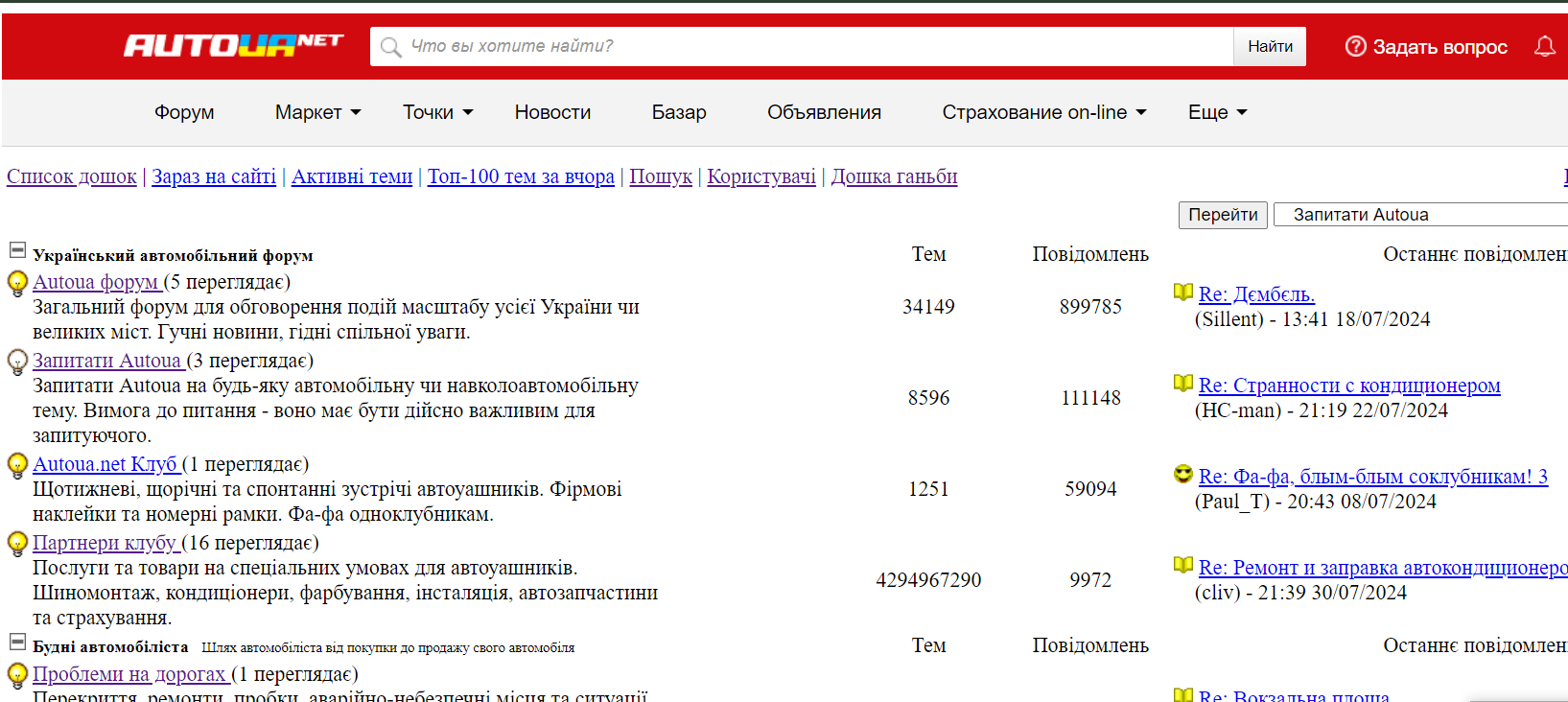The width and height of the screenshot is (1568, 702).
Task: Click the lightbulb icon beside Запитати Autoua
Action: pyautogui.click(x=17, y=362)
